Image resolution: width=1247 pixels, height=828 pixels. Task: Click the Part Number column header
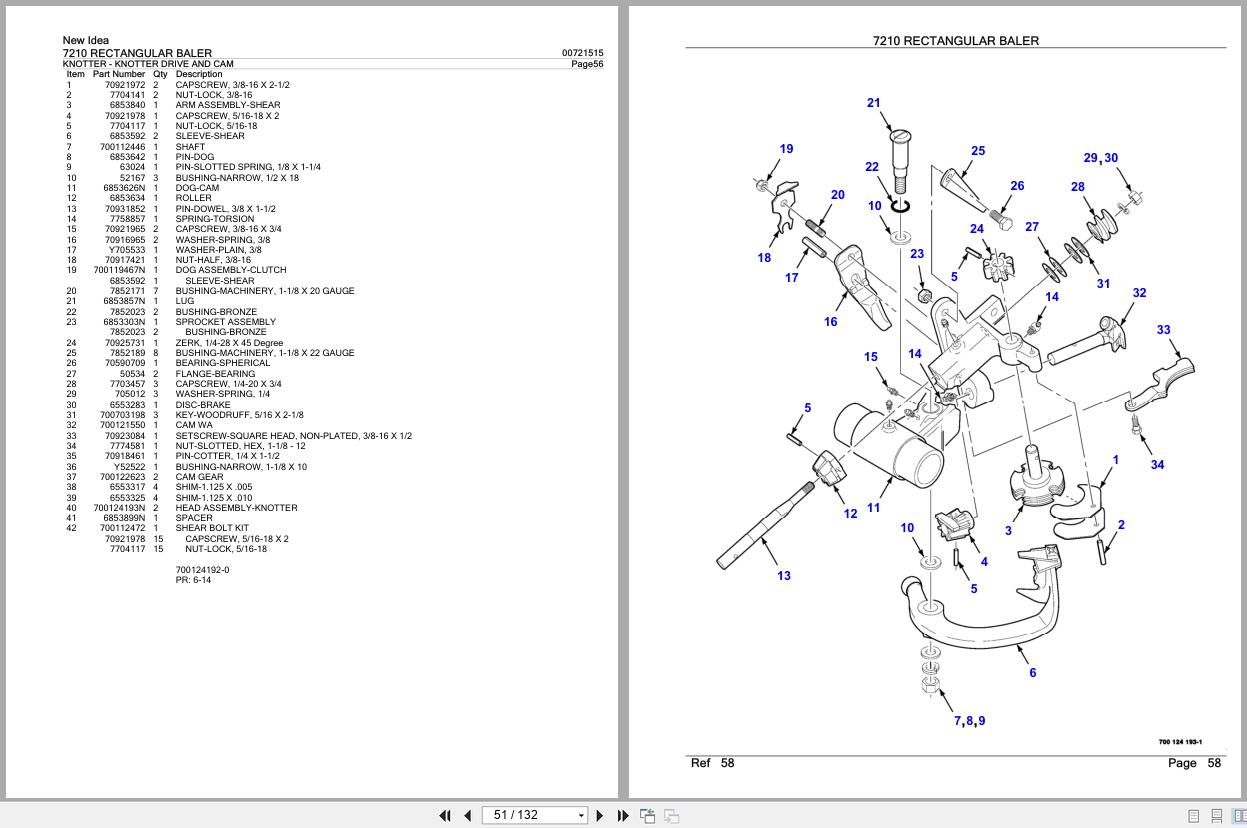119,74
